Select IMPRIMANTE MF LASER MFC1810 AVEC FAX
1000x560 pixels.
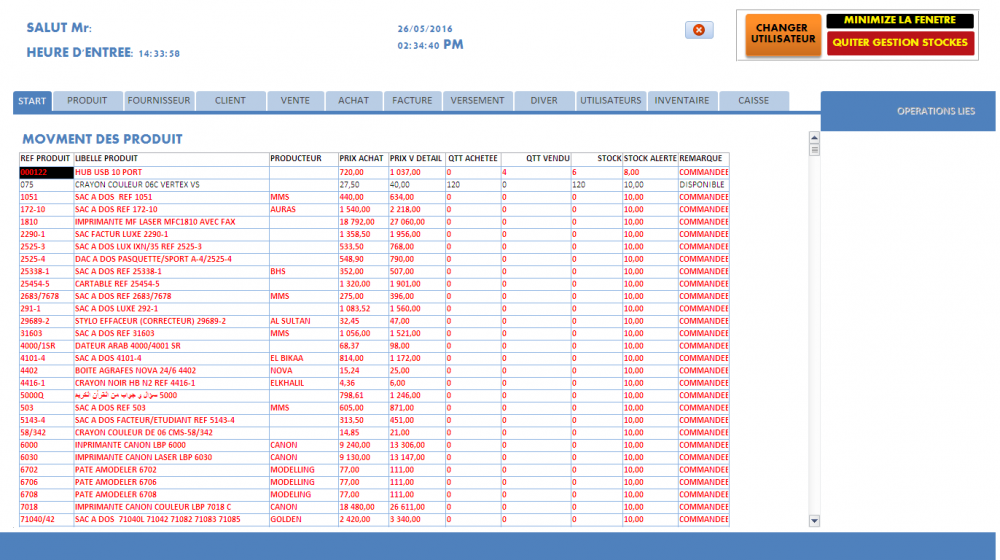(x=374, y=222)
